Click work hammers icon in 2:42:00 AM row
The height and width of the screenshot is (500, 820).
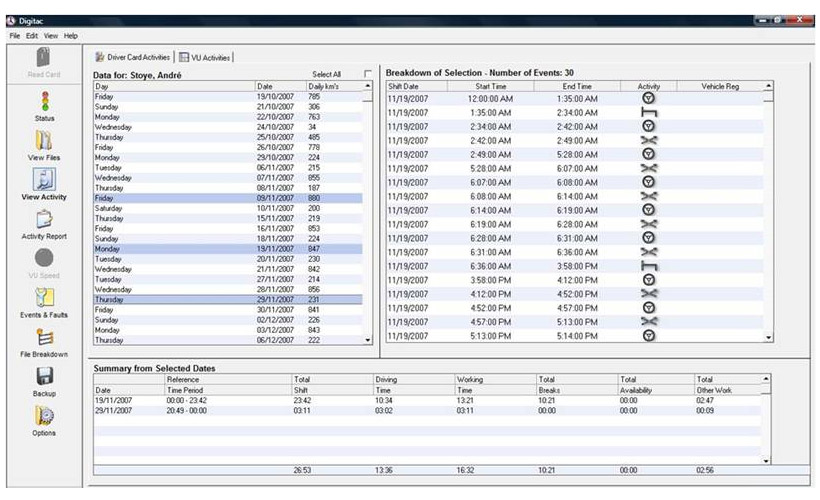(x=648, y=140)
